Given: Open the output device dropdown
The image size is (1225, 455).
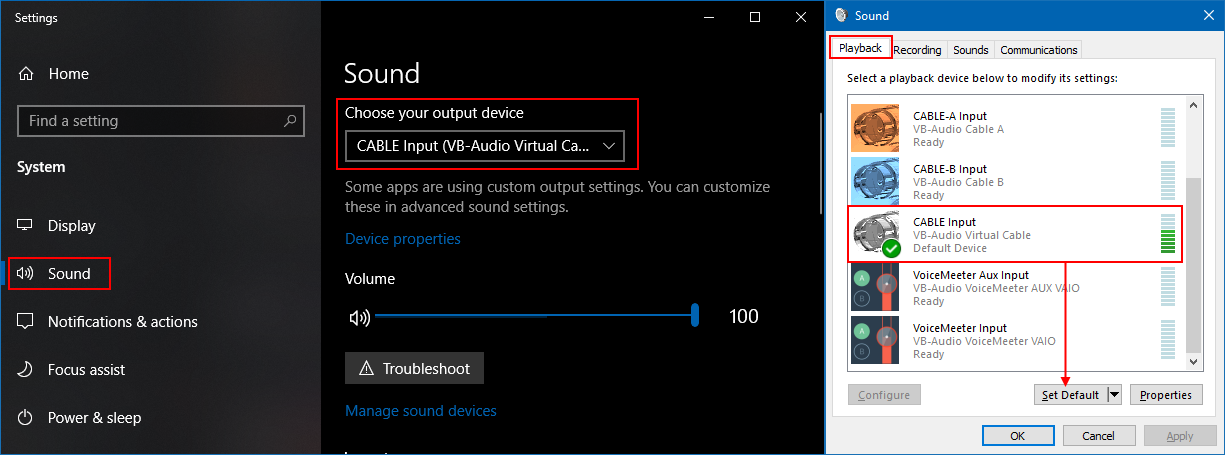Looking at the screenshot, I should coord(485,147).
